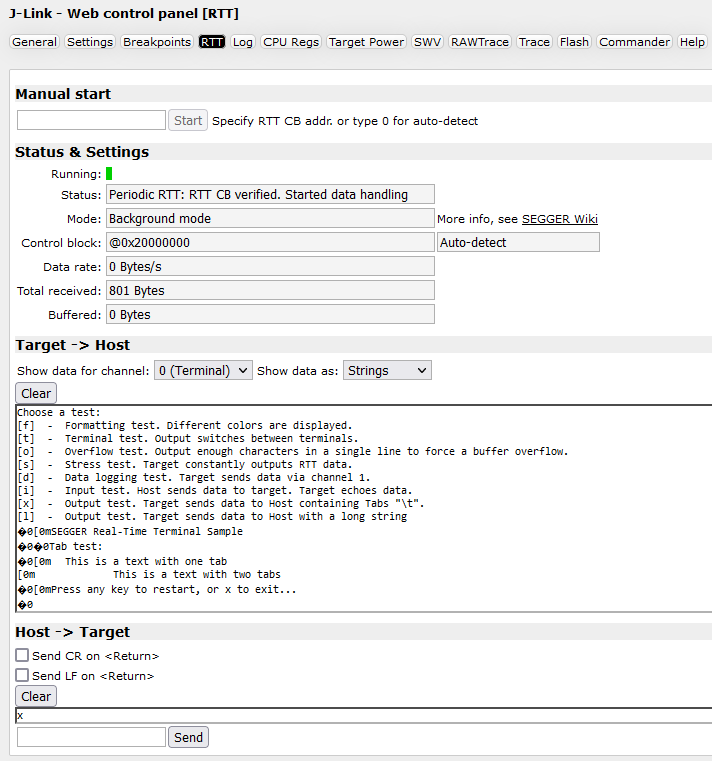The width and height of the screenshot is (712, 761).
Task: Switch to Target Power tab
Action: [366, 42]
